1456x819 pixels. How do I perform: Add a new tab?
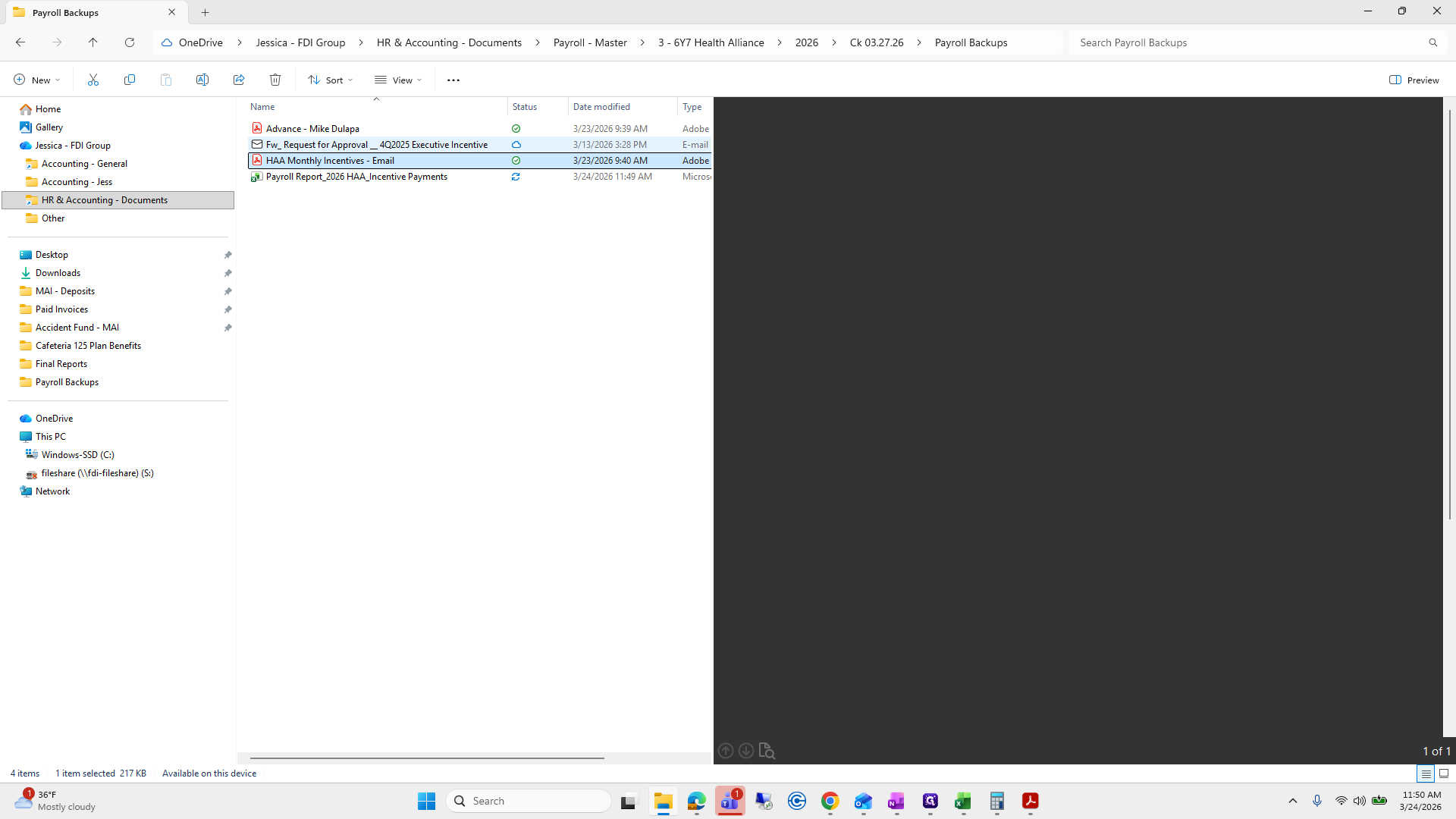(205, 12)
